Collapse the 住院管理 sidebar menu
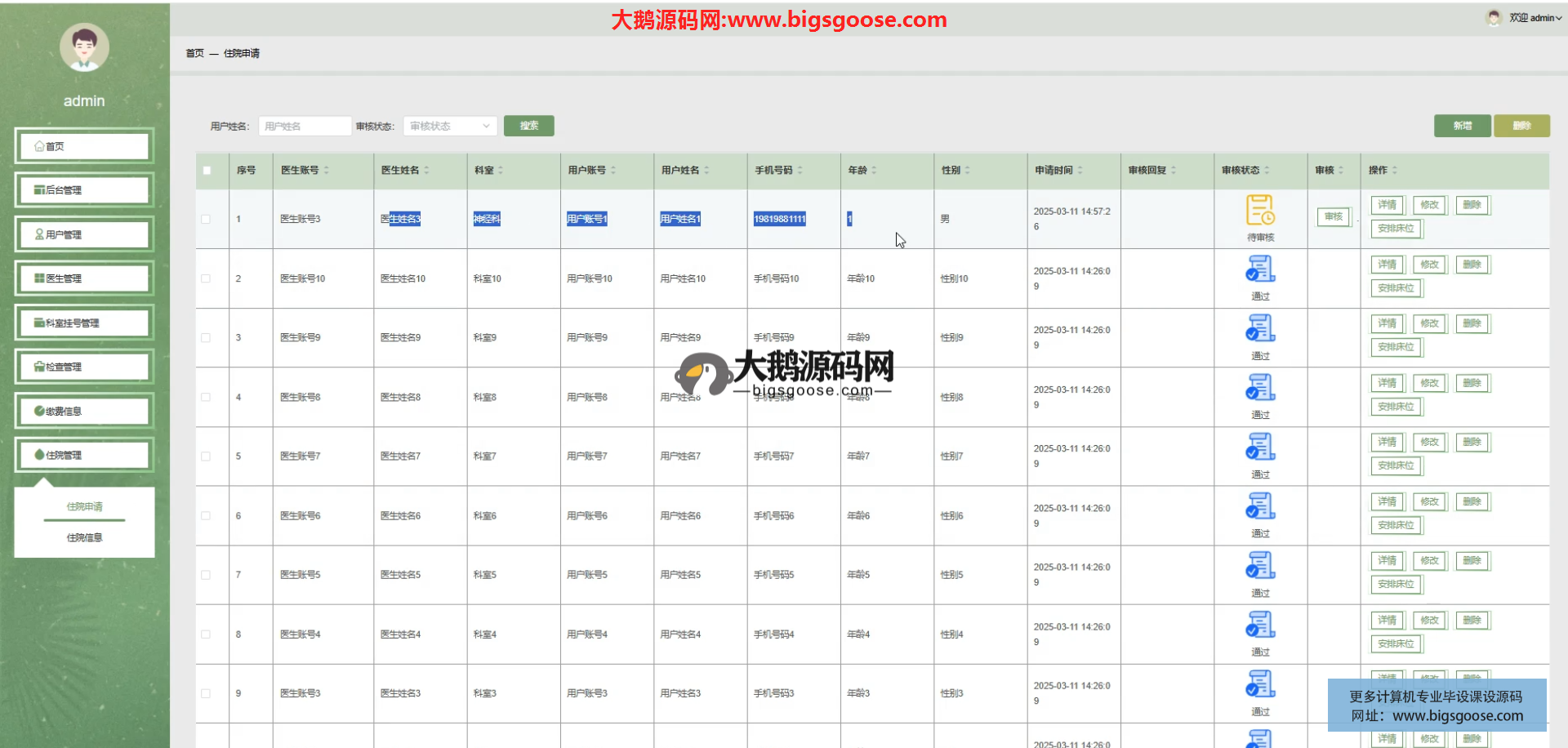 pyautogui.click(x=84, y=455)
